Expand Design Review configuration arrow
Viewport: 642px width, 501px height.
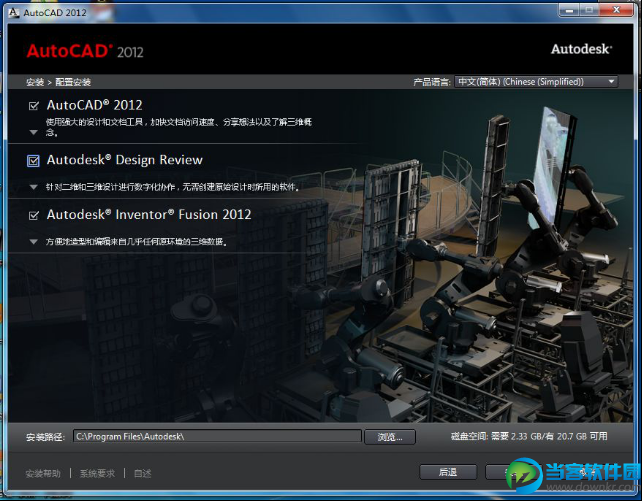coord(34,187)
